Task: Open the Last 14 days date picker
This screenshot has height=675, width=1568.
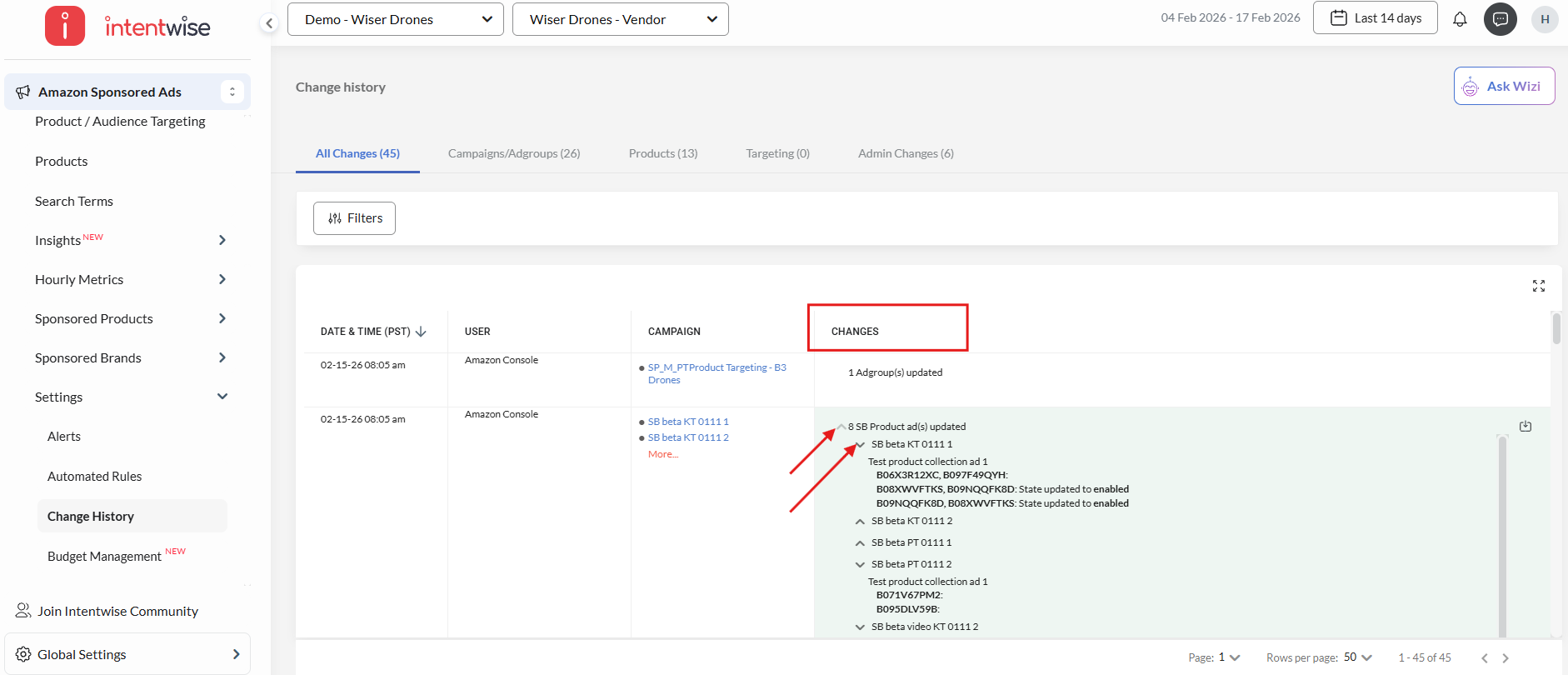Action: (1375, 18)
